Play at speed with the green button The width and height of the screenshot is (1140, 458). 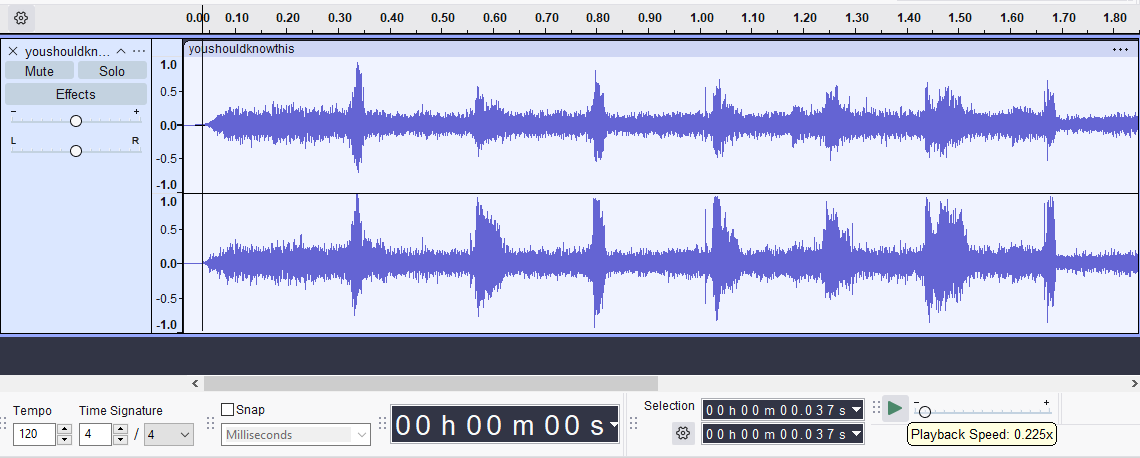tap(895, 409)
